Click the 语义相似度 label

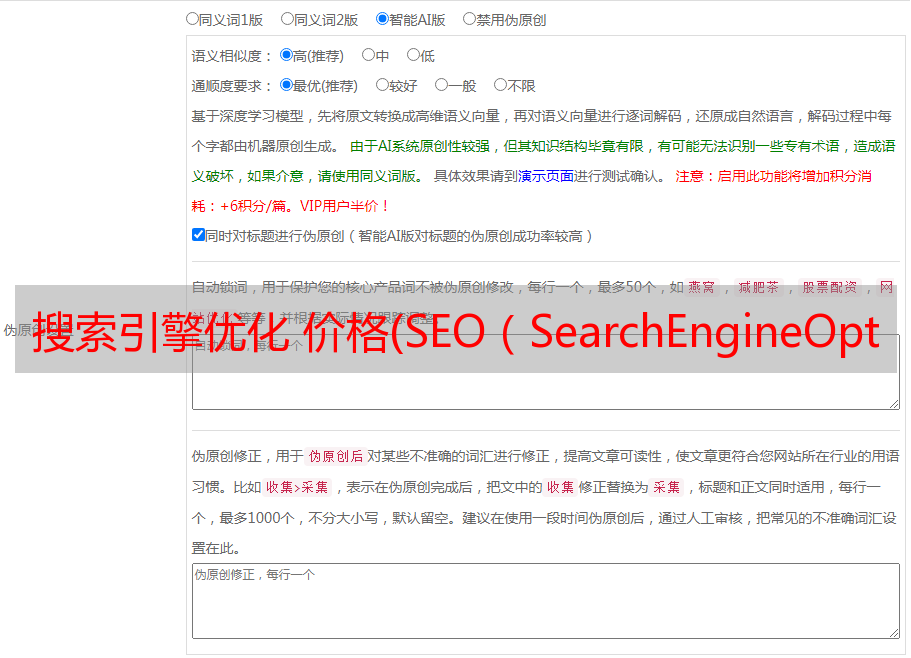coord(231,56)
